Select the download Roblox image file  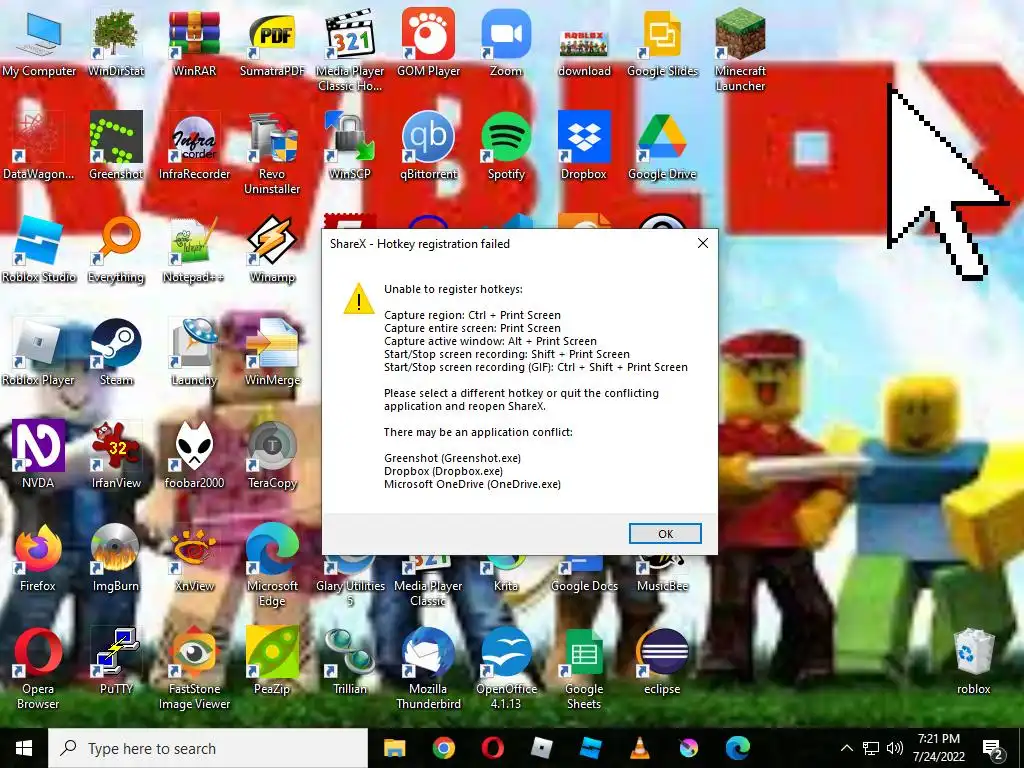584,52
